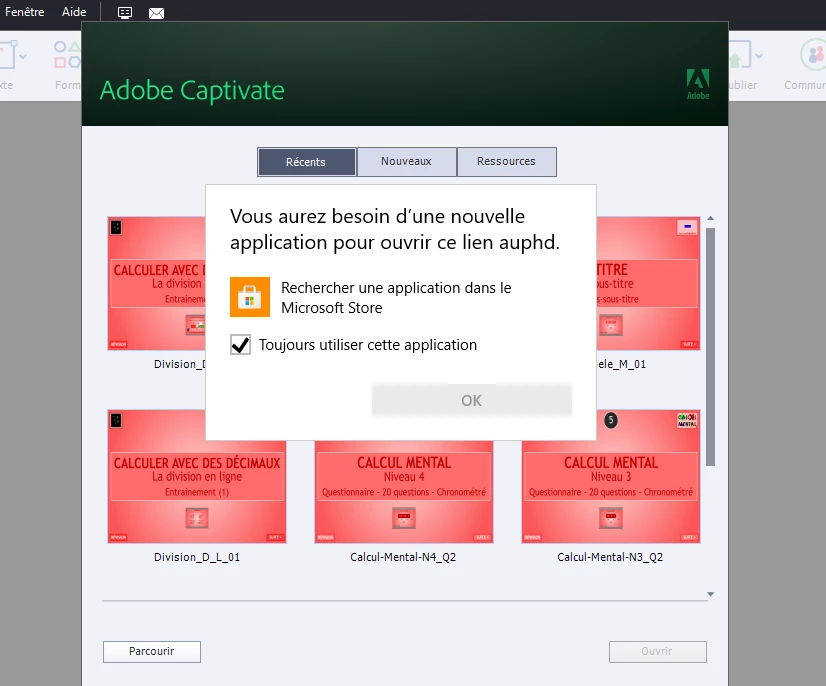
Task: Click the scroll up arrow of recent list
Action: (x=711, y=218)
